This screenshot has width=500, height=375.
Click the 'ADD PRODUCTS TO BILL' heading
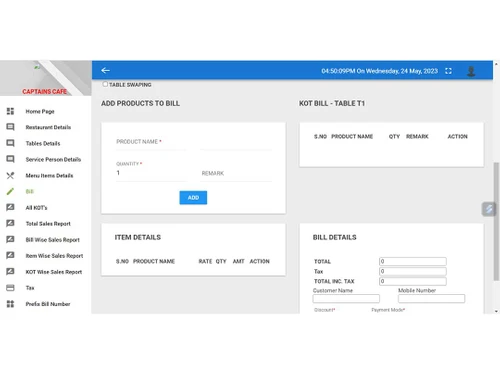140,103
